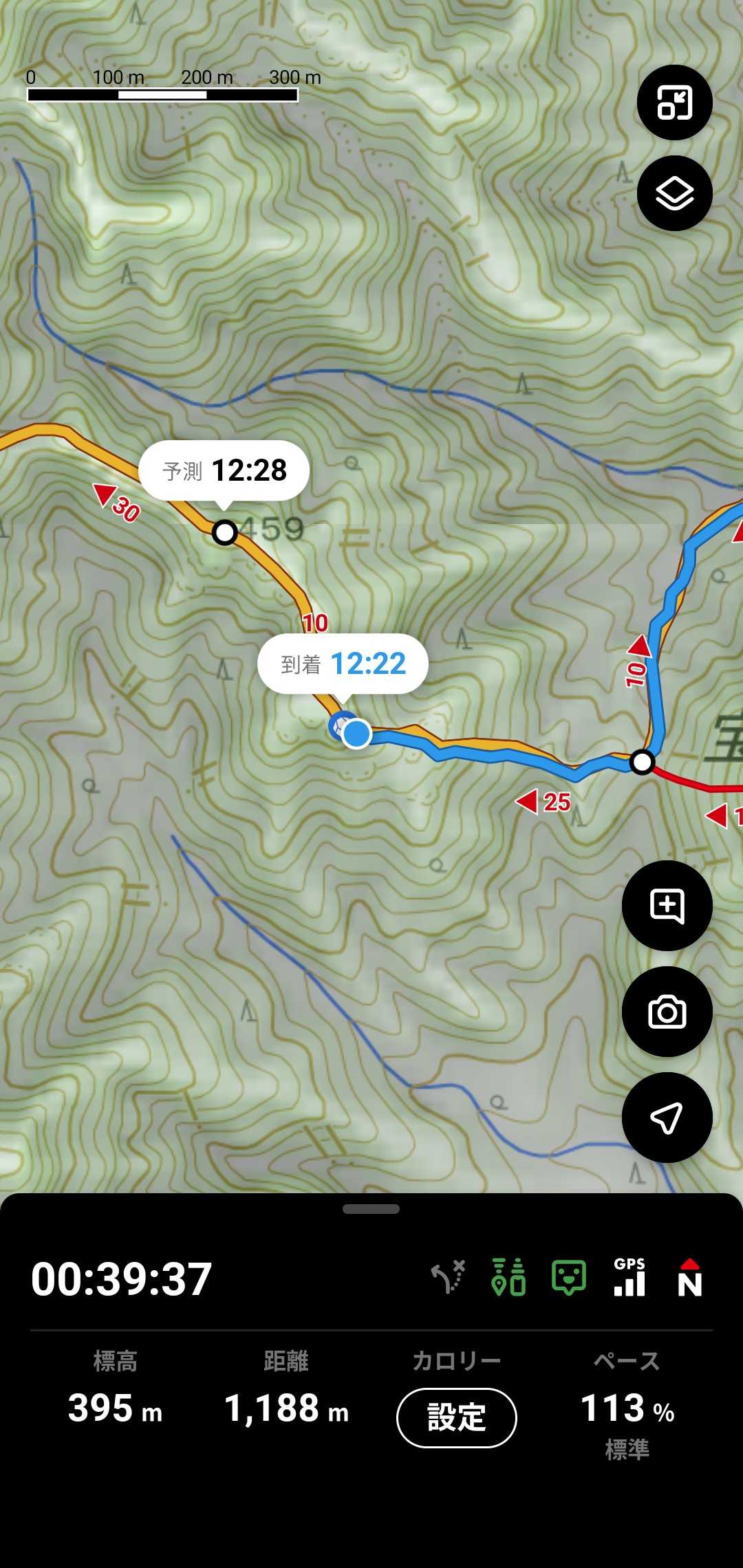Tap the trail junction waypoint marker
Viewport: 743px width, 1568px height.
click(x=642, y=762)
